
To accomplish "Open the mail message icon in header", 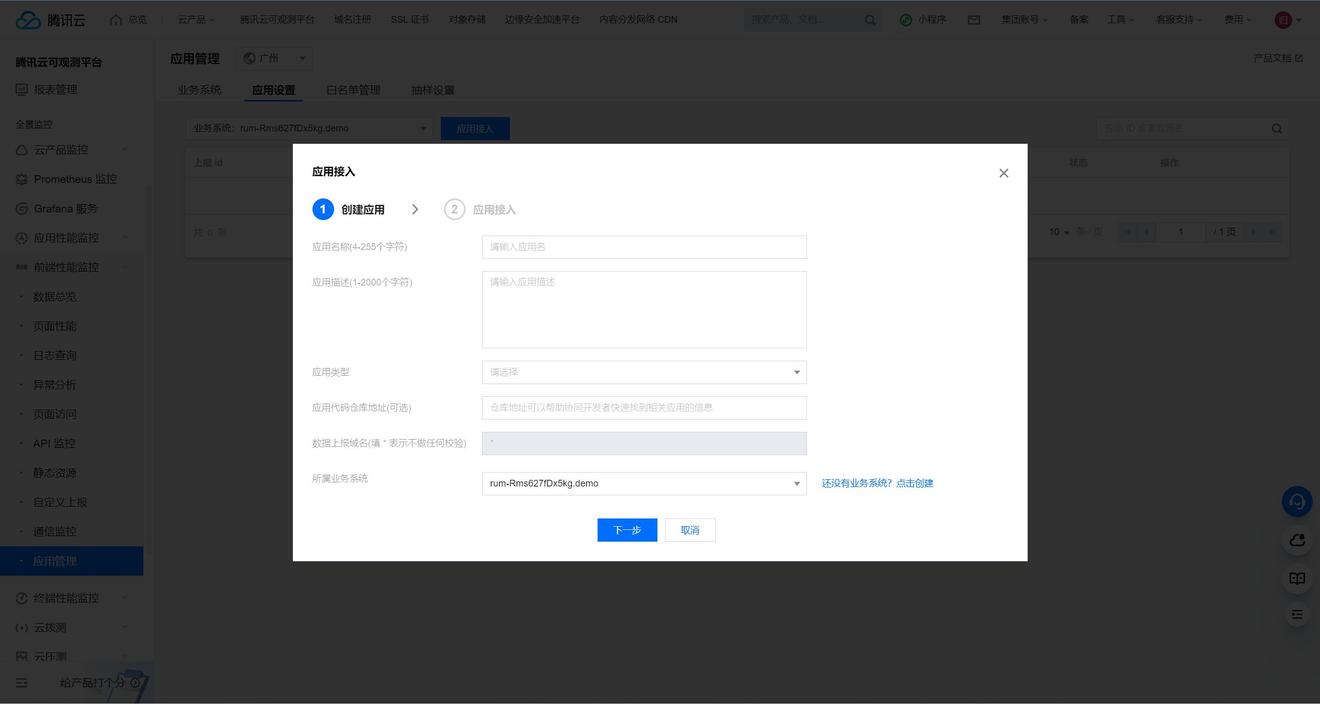I will click(973, 20).
